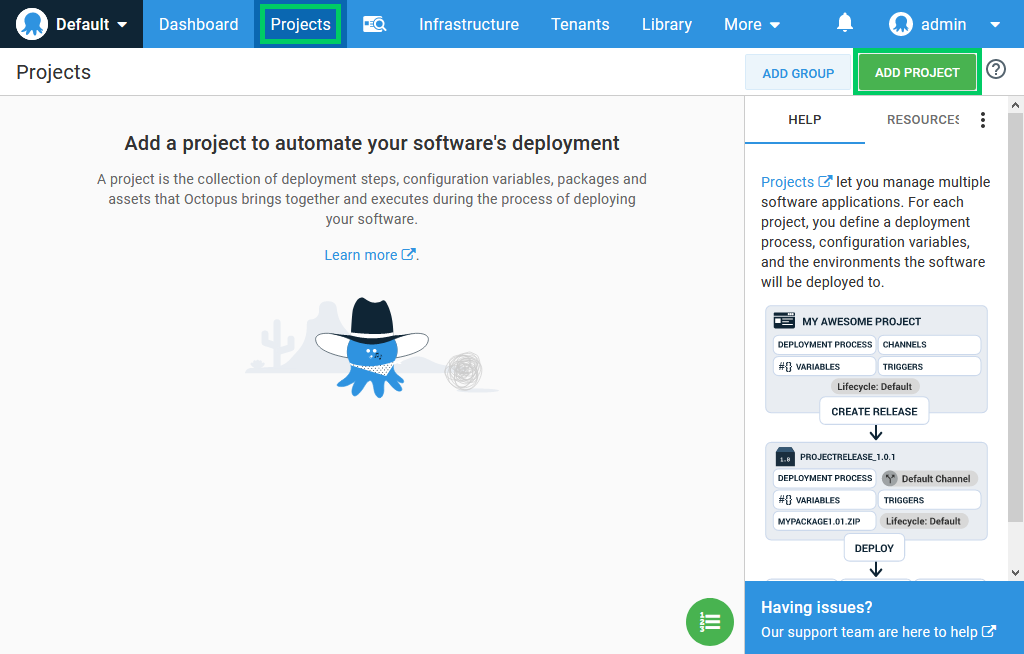
Task: Expand the More menu
Action: pos(752,24)
